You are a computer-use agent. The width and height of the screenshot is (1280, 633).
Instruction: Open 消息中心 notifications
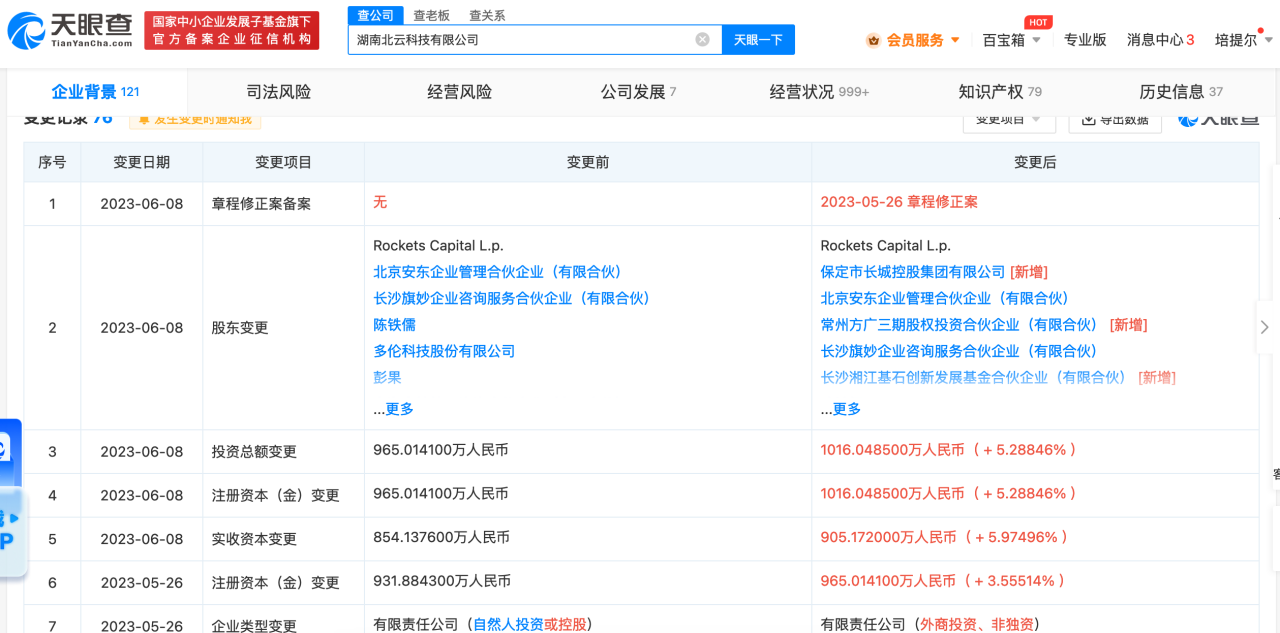(x=1161, y=40)
